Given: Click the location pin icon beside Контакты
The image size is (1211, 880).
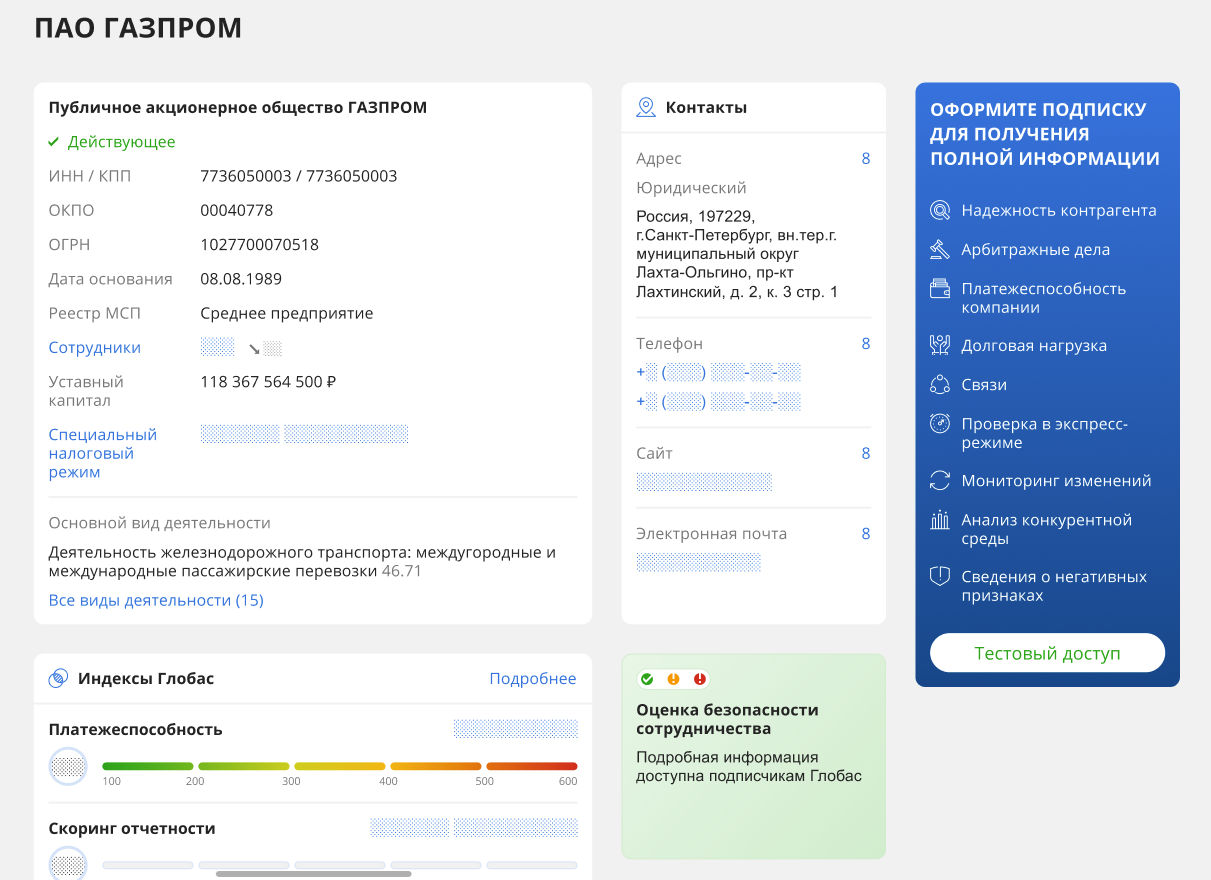Looking at the screenshot, I should 646,107.
